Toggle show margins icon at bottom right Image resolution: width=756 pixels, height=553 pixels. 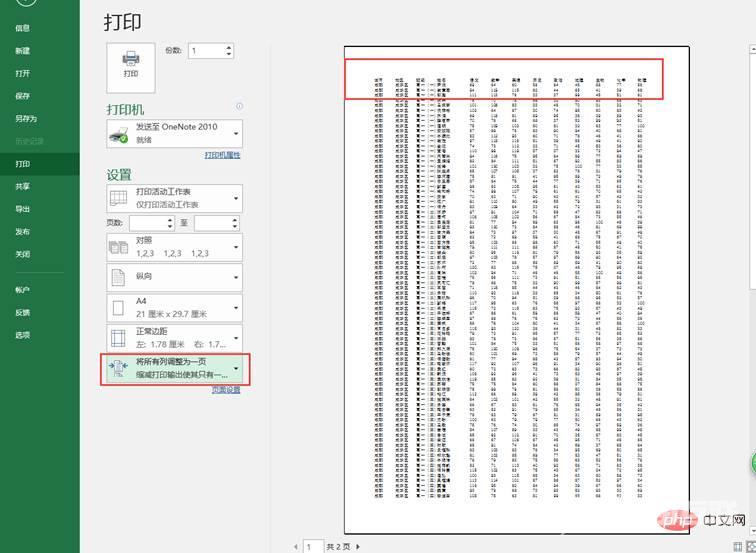[738, 547]
